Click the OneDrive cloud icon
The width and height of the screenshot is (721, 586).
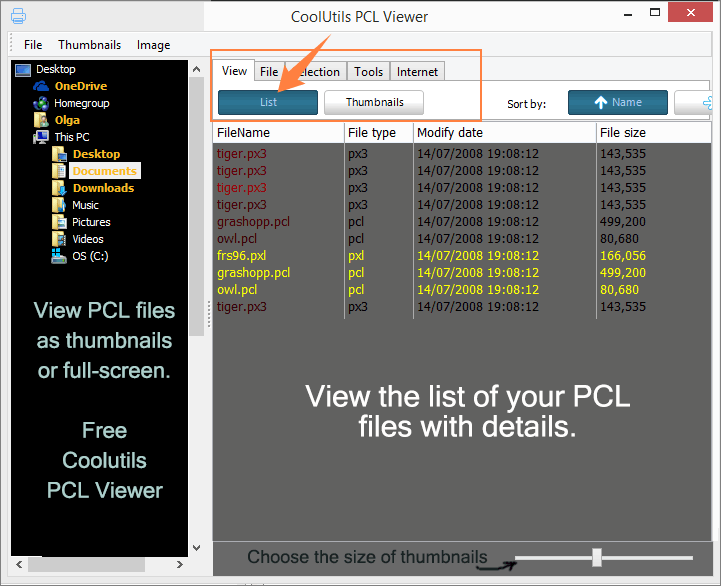[x=41, y=86]
